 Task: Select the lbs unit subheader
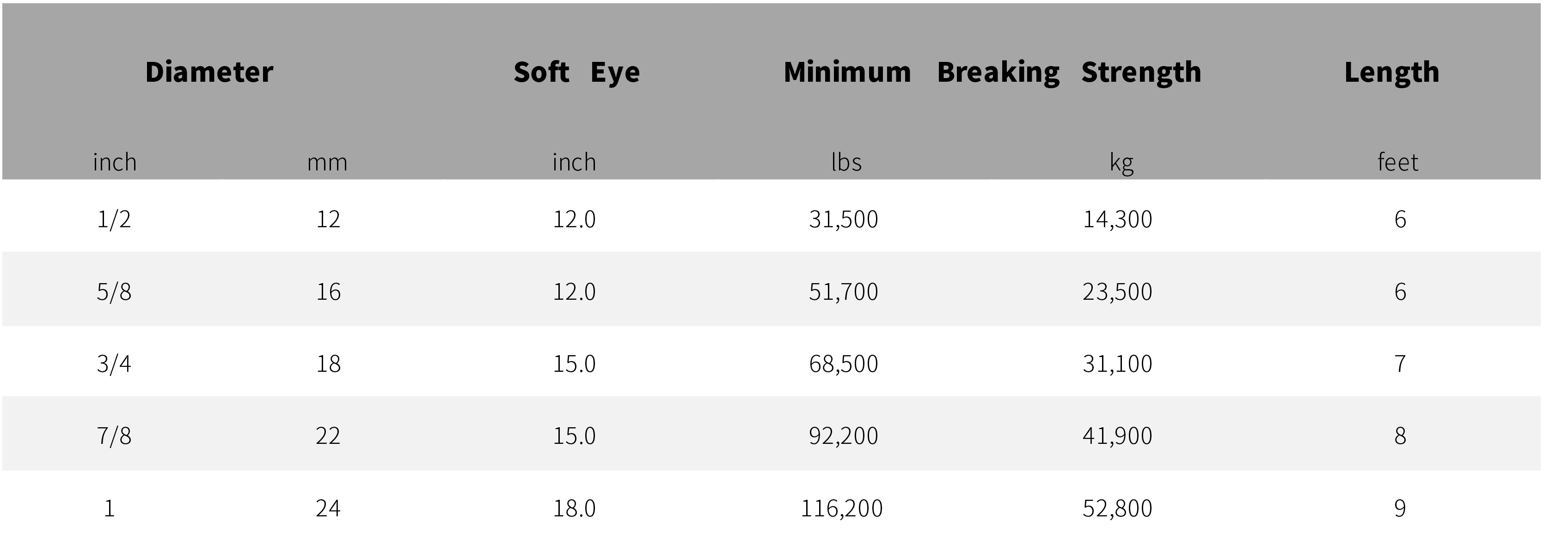[846, 163]
